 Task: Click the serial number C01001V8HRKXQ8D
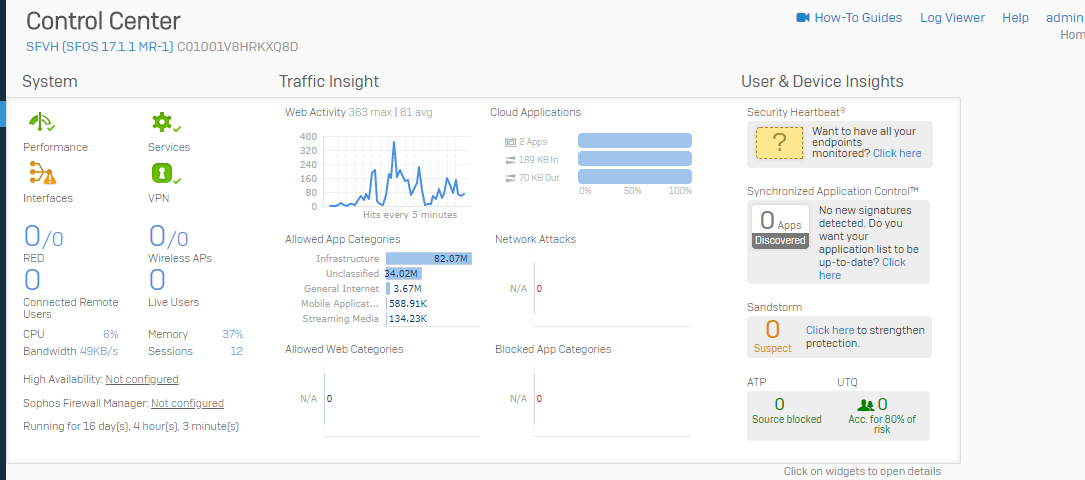click(x=237, y=47)
